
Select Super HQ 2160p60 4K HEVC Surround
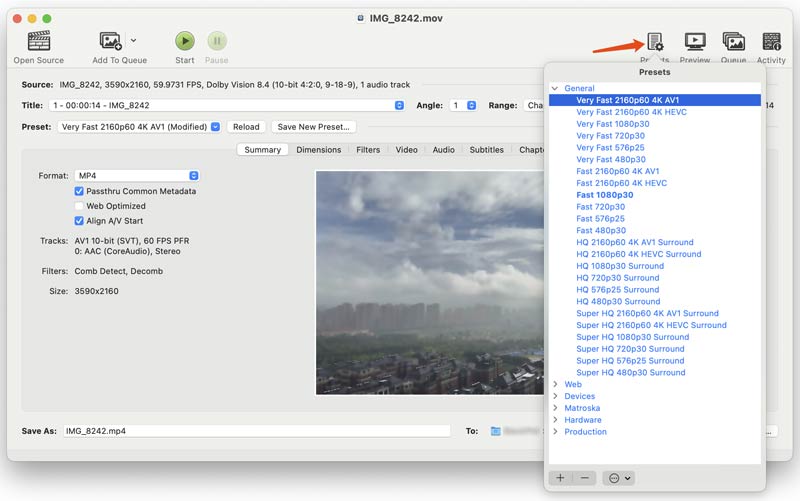[x=652, y=325]
